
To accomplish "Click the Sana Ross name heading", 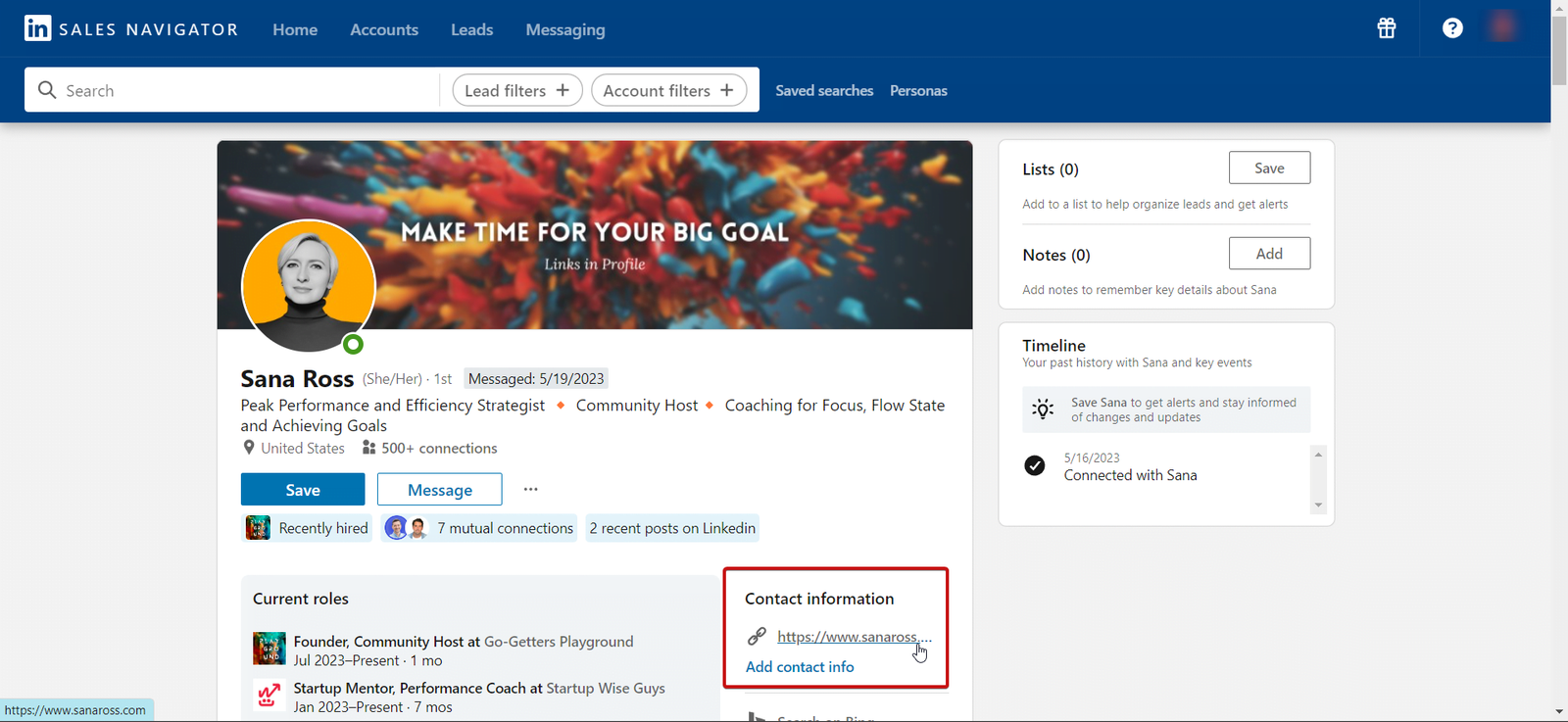I will (297, 379).
